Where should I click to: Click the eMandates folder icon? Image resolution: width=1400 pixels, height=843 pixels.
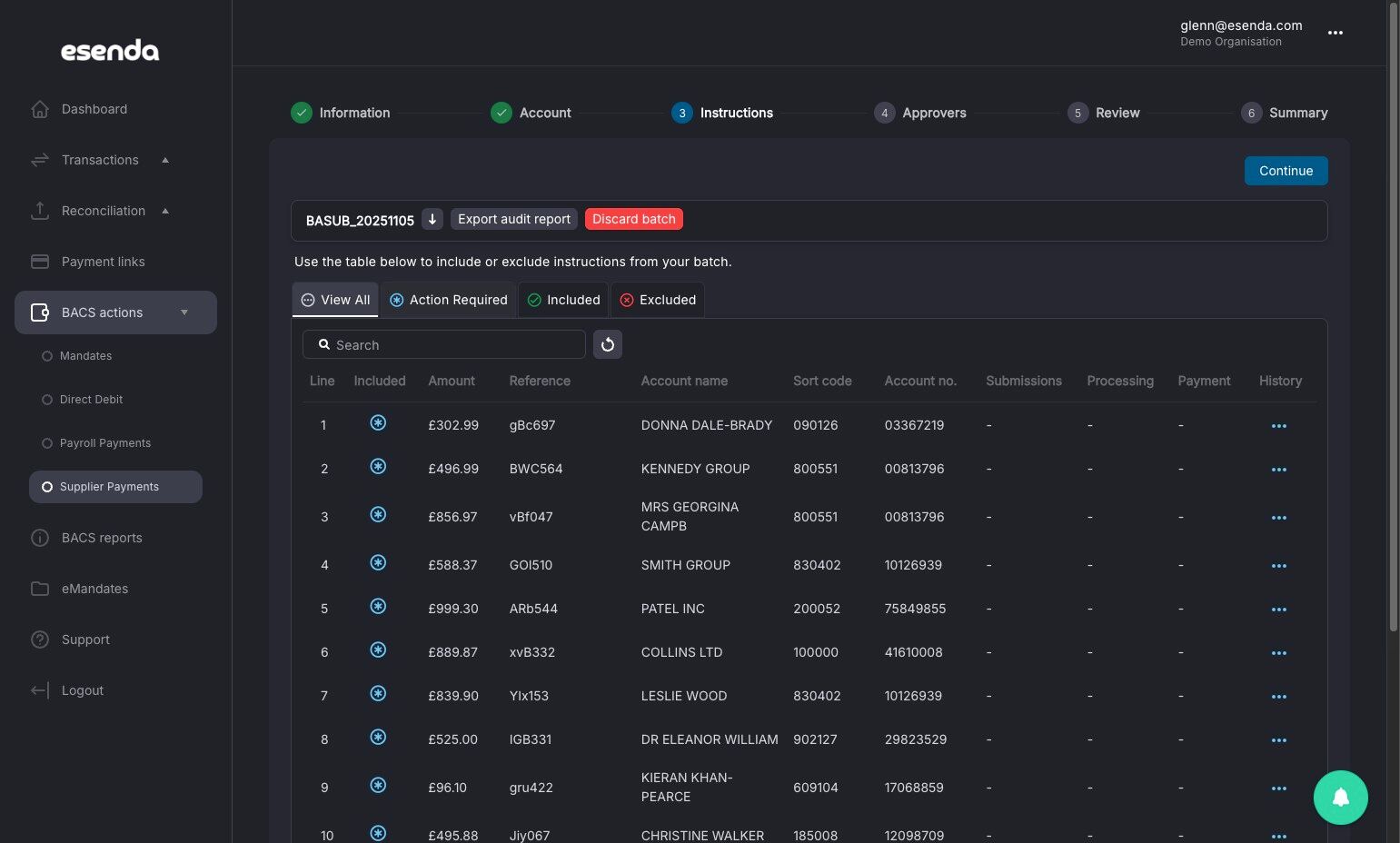click(x=40, y=589)
